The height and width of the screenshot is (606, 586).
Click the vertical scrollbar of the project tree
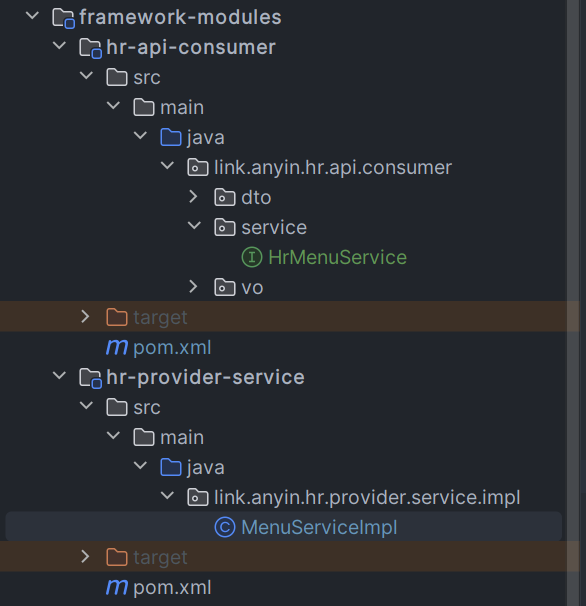(573, 303)
